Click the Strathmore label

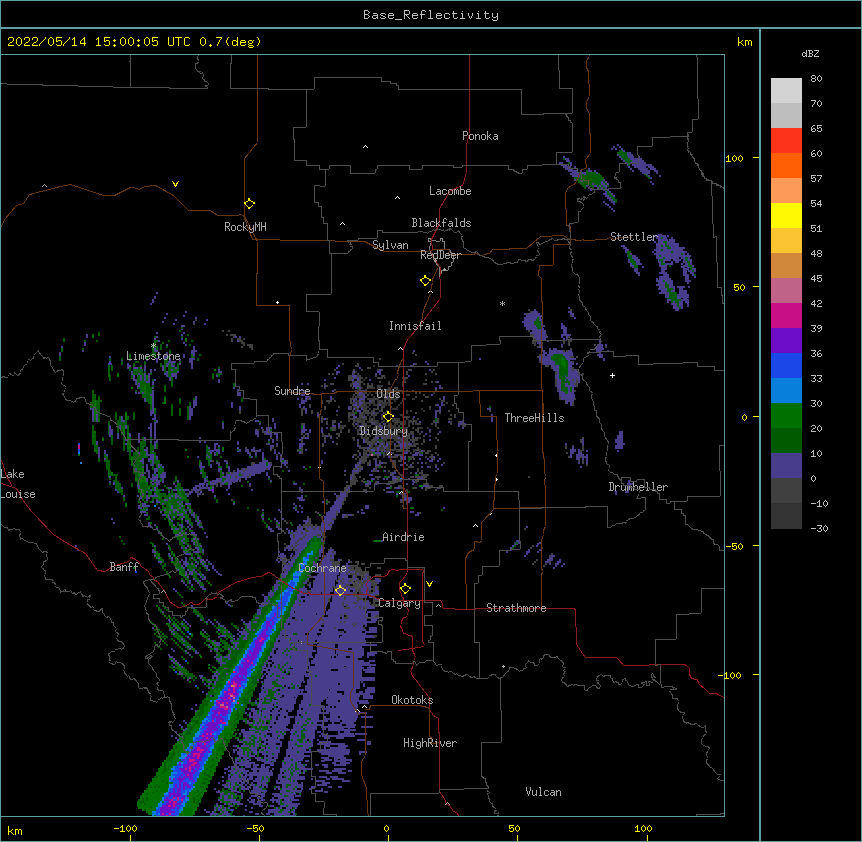[516, 608]
